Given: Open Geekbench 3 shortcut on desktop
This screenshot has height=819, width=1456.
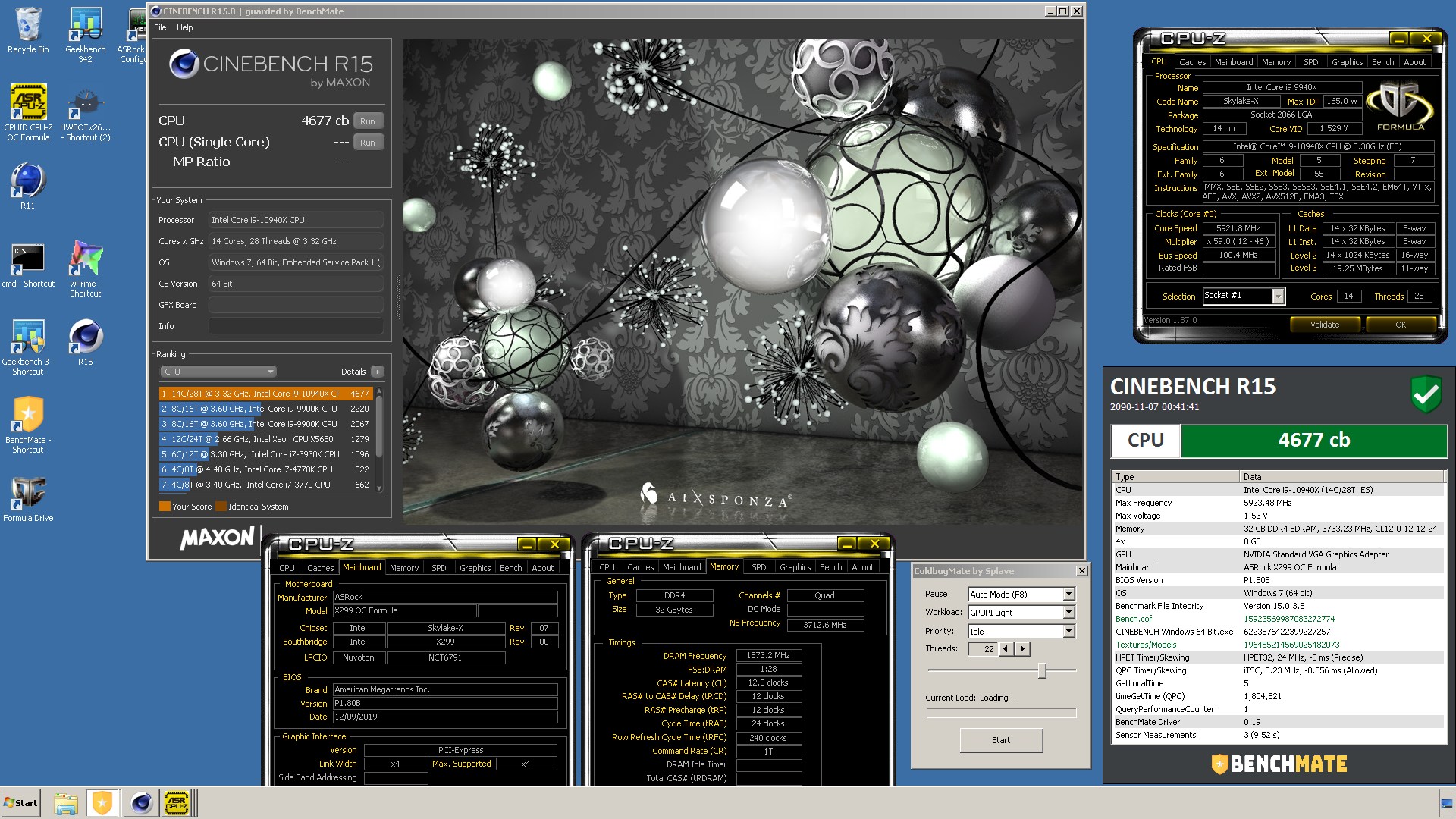Looking at the screenshot, I should (x=28, y=347).
